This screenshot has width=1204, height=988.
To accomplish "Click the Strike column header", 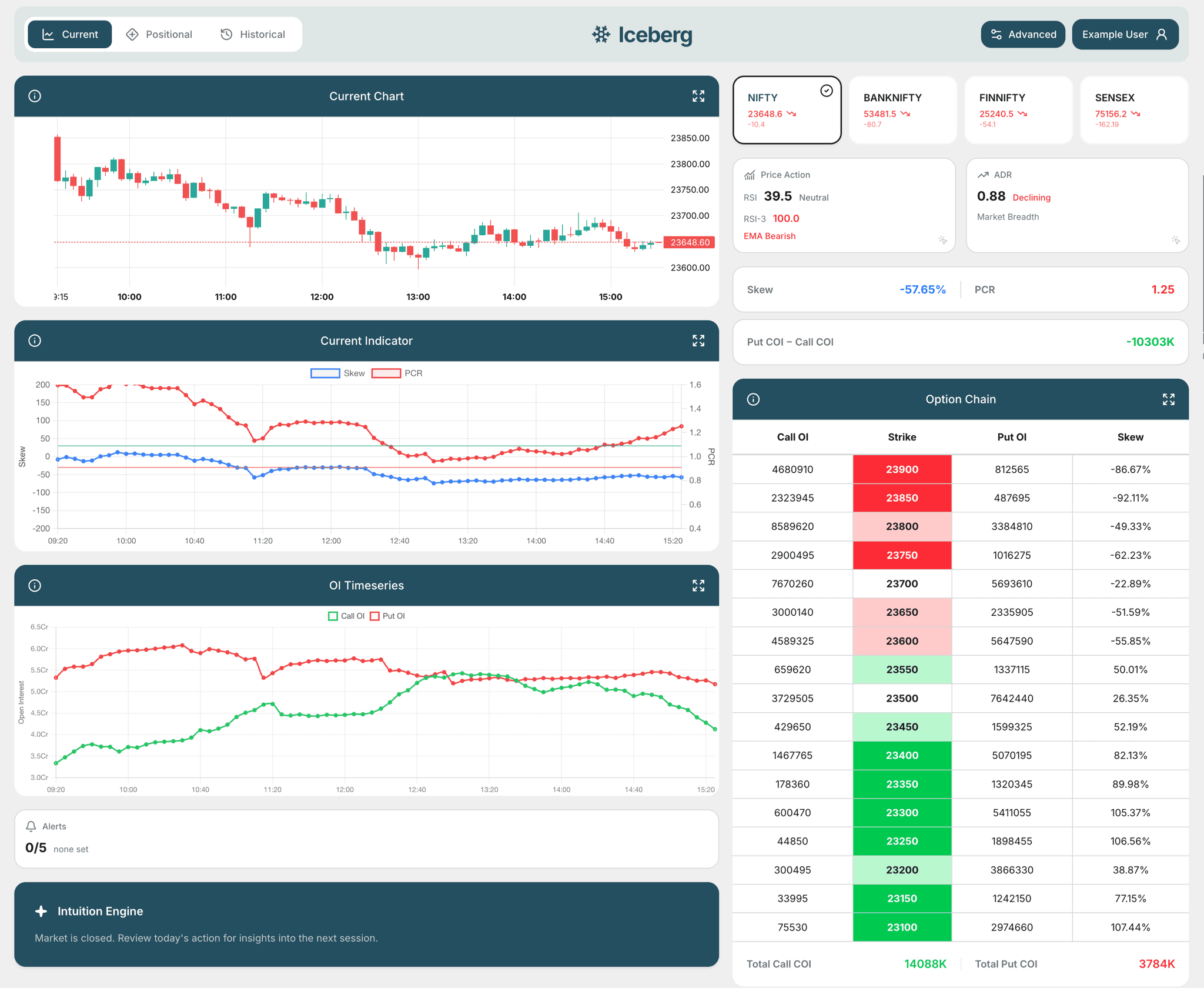I will (x=902, y=437).
